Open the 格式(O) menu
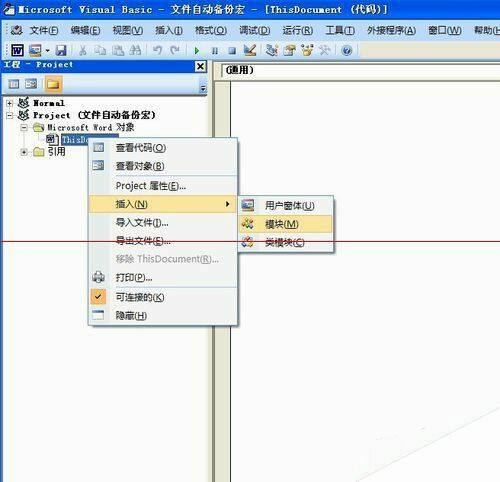The image size is (500, 482). 211,31
